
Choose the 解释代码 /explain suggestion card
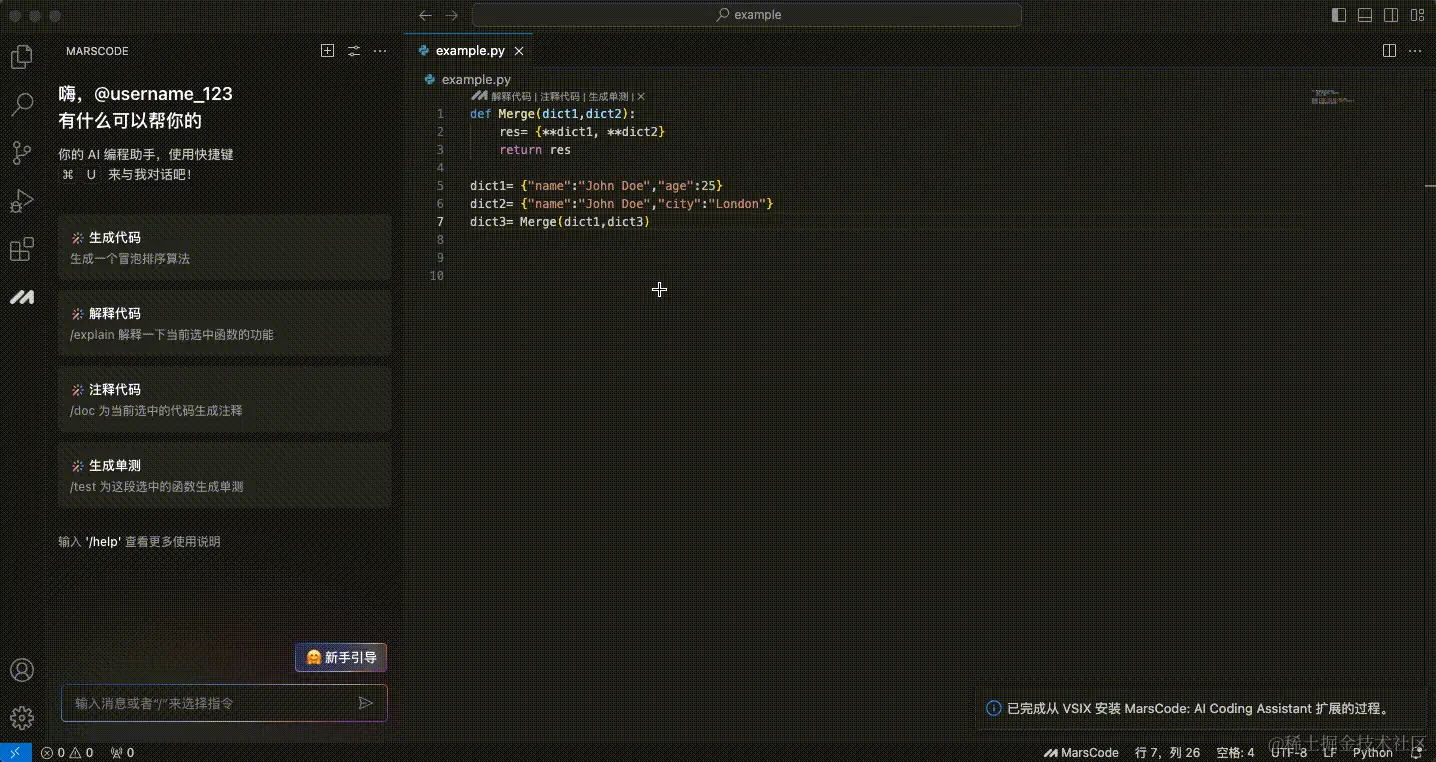pos(225,323)
